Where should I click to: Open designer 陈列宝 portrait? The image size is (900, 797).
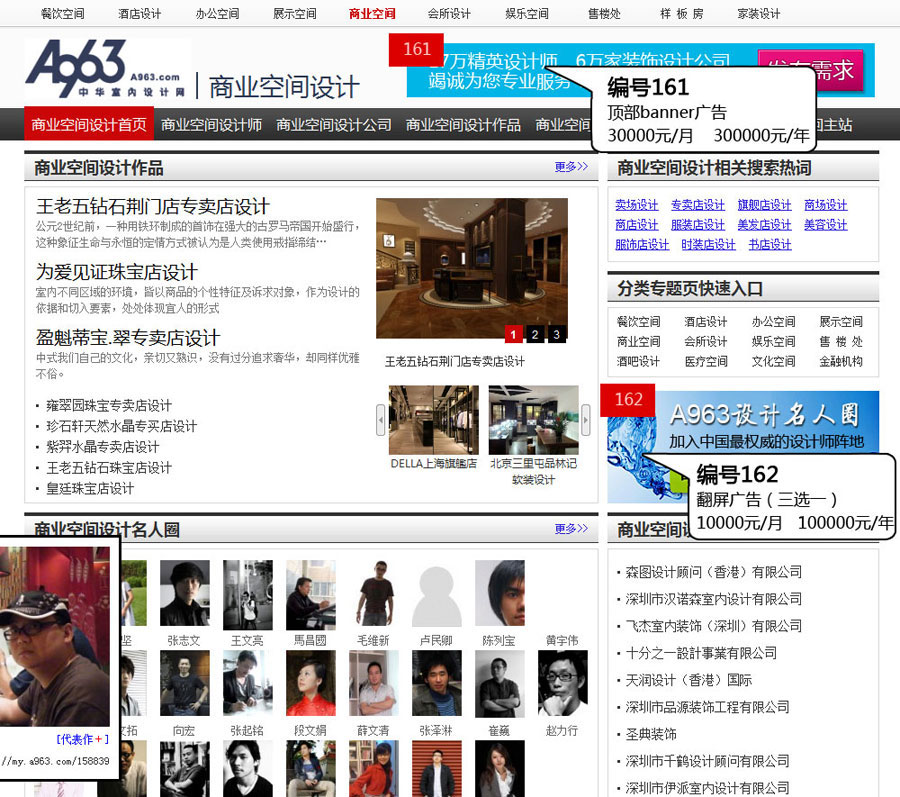[x=500, y=593]
